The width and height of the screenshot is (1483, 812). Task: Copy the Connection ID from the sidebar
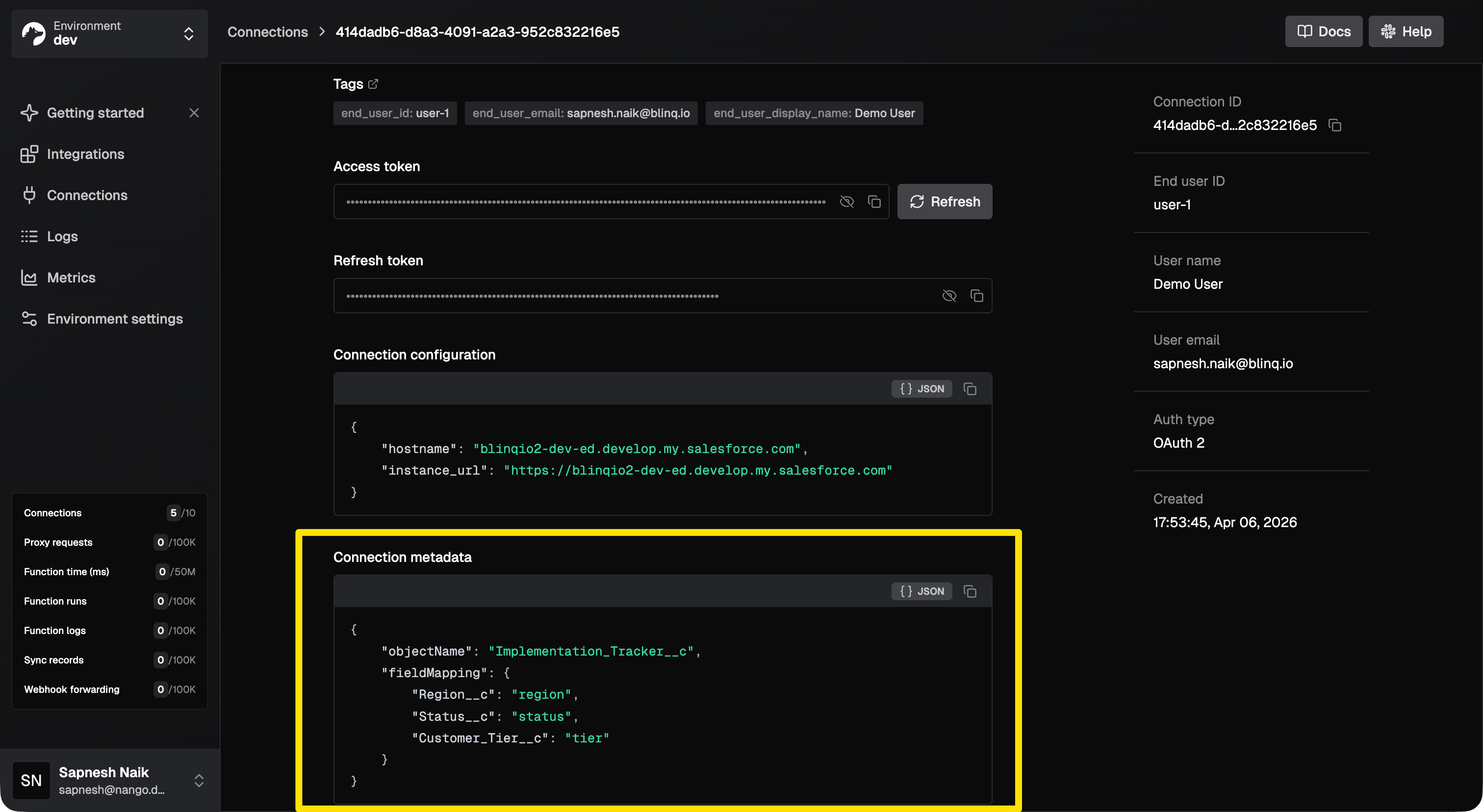[x=1334, y=126]
